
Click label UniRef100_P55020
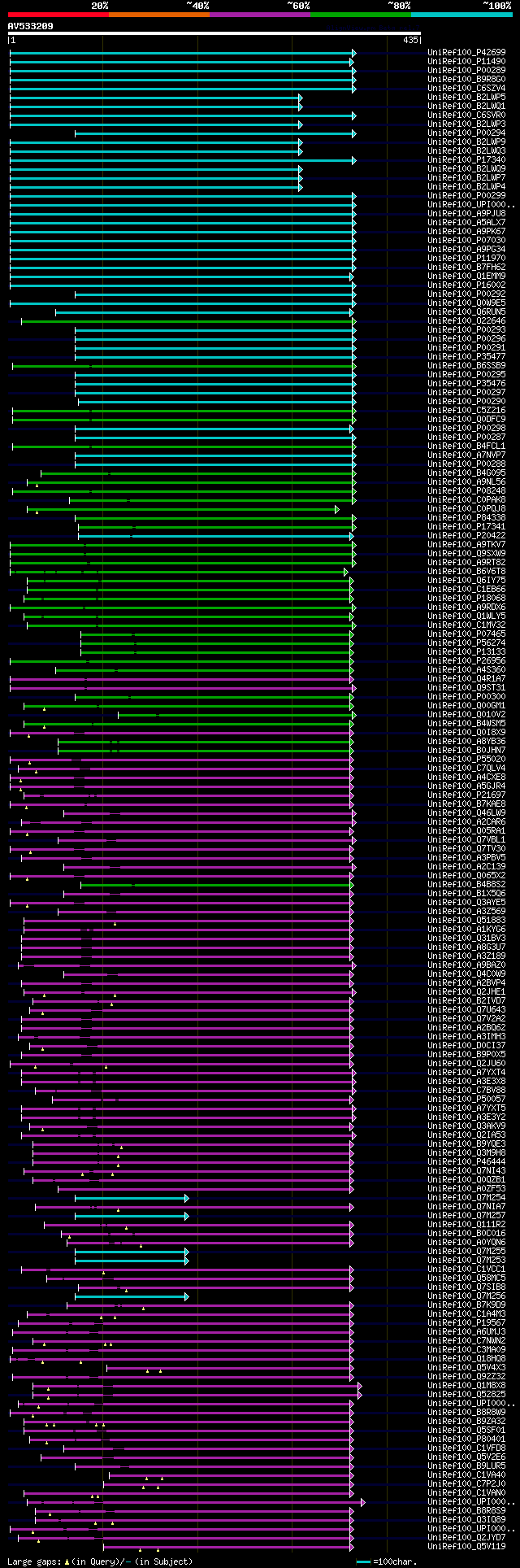click(466, 760)
